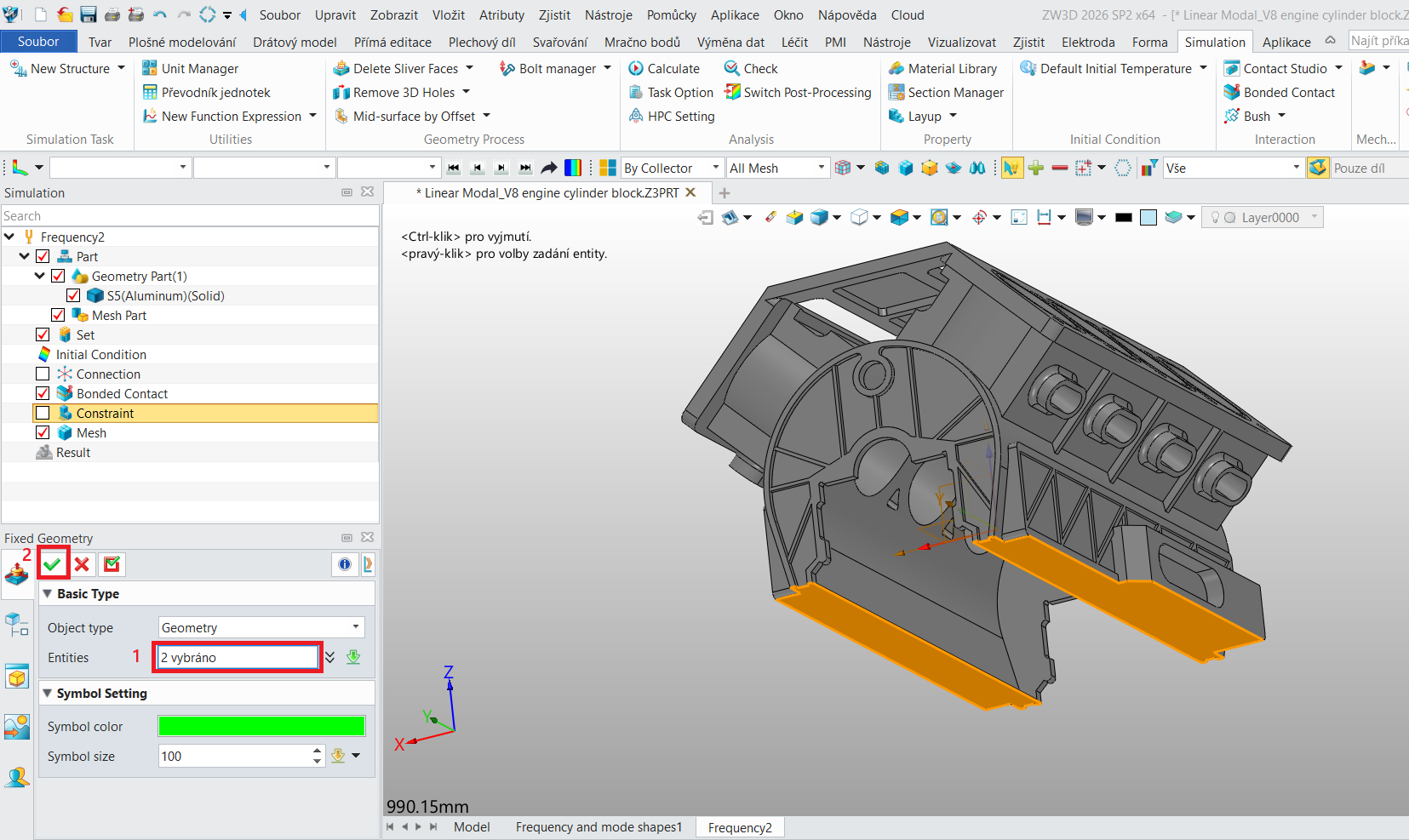Open the Object type Geometry dropdown
Image resolution: width=1409 pixels, height=840 pixels.
261,627
